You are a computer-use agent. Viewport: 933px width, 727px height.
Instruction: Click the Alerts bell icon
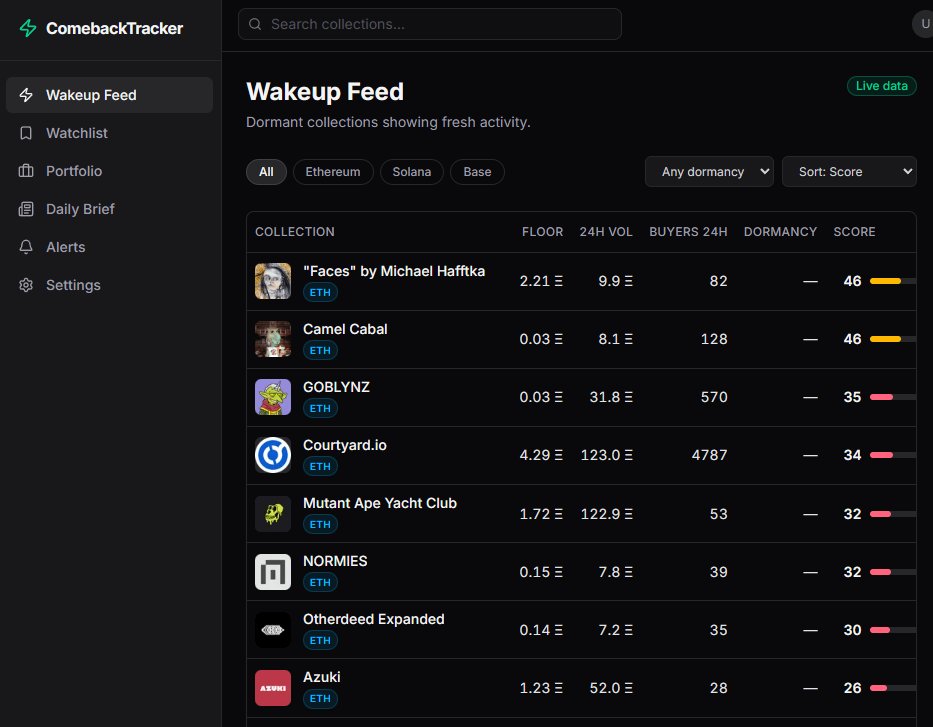[26, 247]
